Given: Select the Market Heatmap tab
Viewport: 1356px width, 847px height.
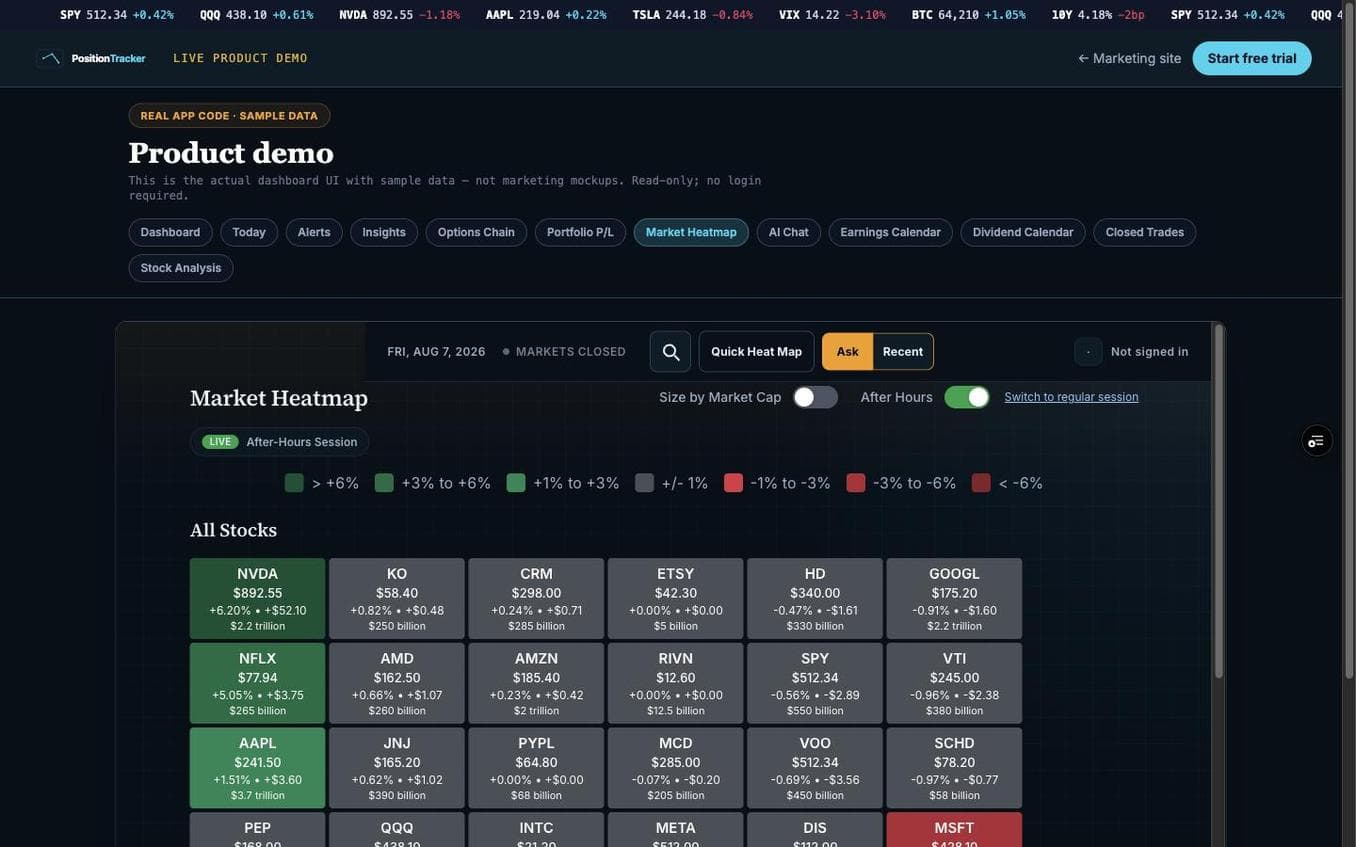Looking at the screenshot, I should (x=691, y=232).
